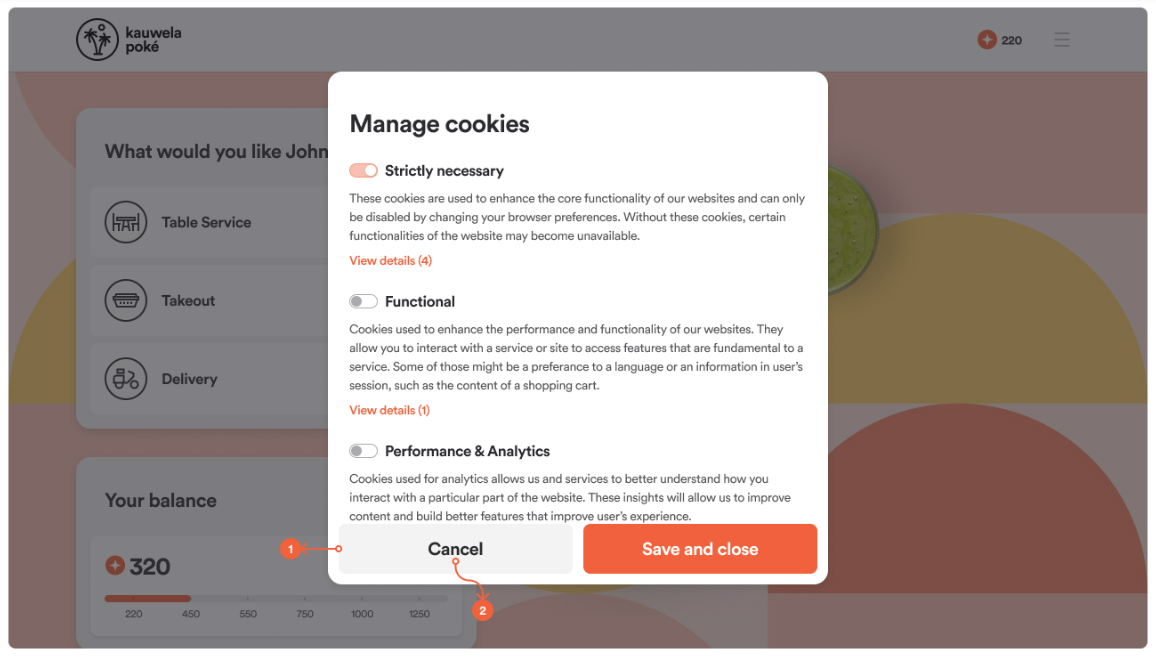Expand View details (4) for necessary cookies
The width and height of the screenshot is (1156, 657).
point(390,260)
